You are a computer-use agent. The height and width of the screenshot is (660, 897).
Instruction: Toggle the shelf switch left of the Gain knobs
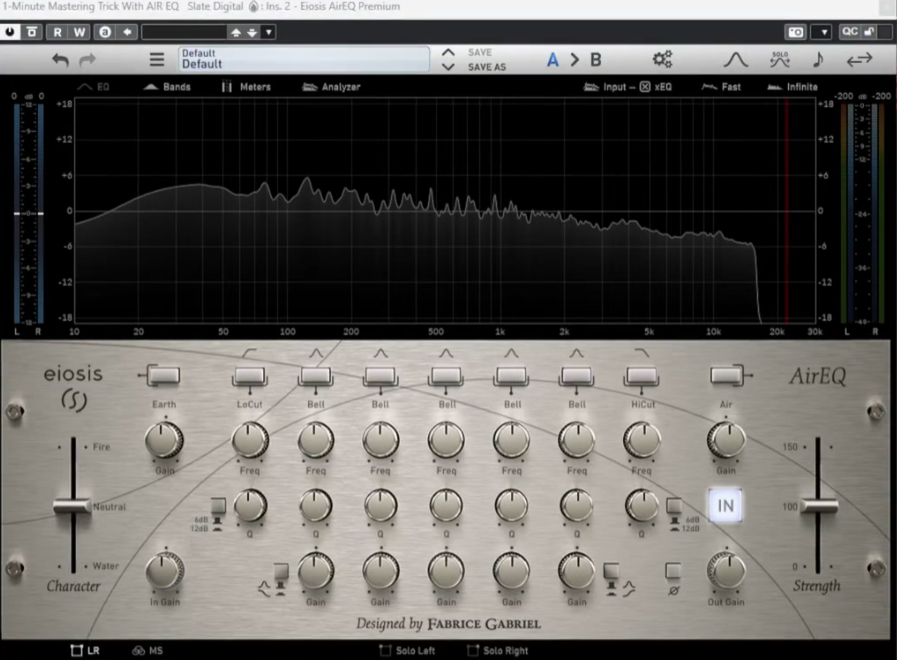point(281,571)
